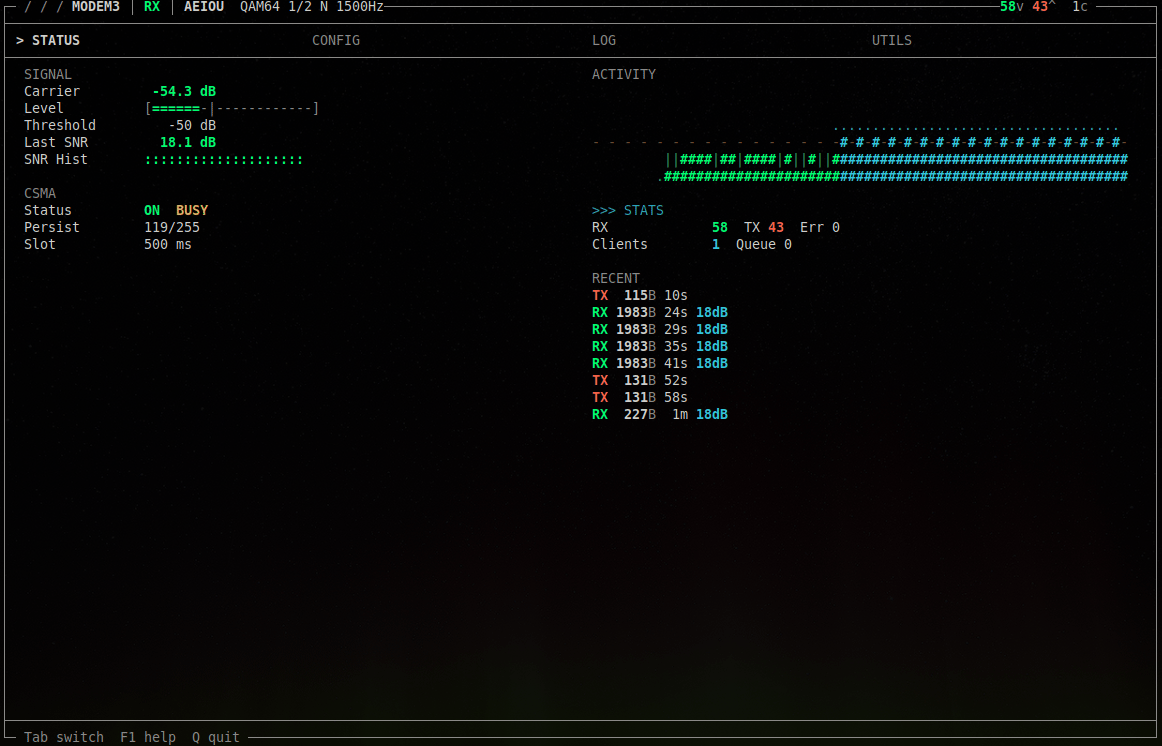Click the MODEM3 title in header
The height and width of the screenshot is (746, 1162).
[96, 7]
